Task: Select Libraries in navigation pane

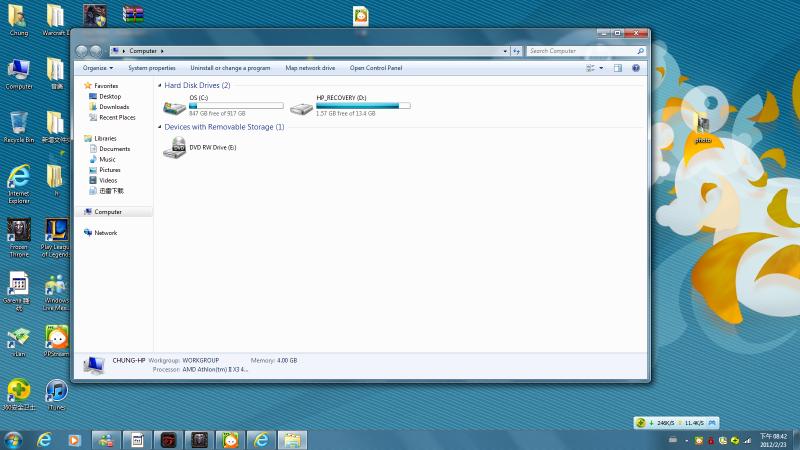Action: 106,138
